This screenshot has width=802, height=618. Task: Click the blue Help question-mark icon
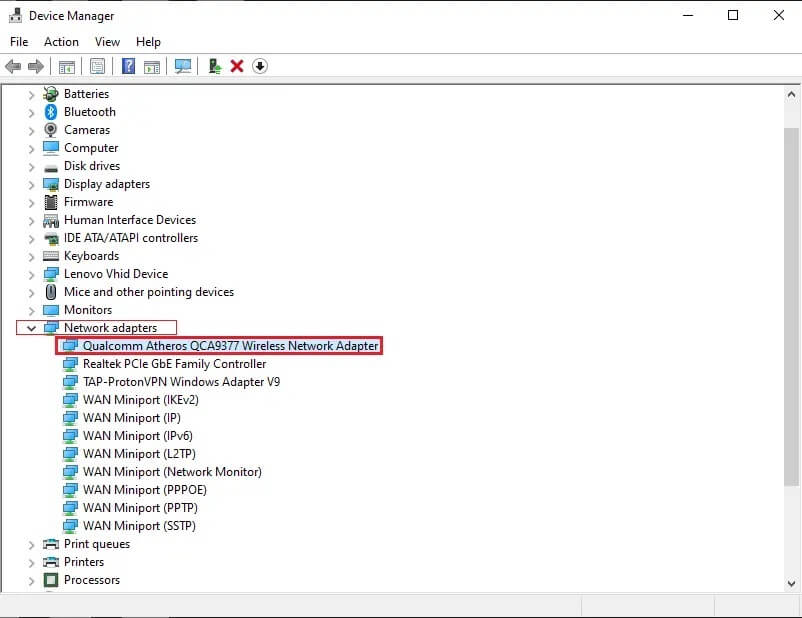click(x=128, y=66)
